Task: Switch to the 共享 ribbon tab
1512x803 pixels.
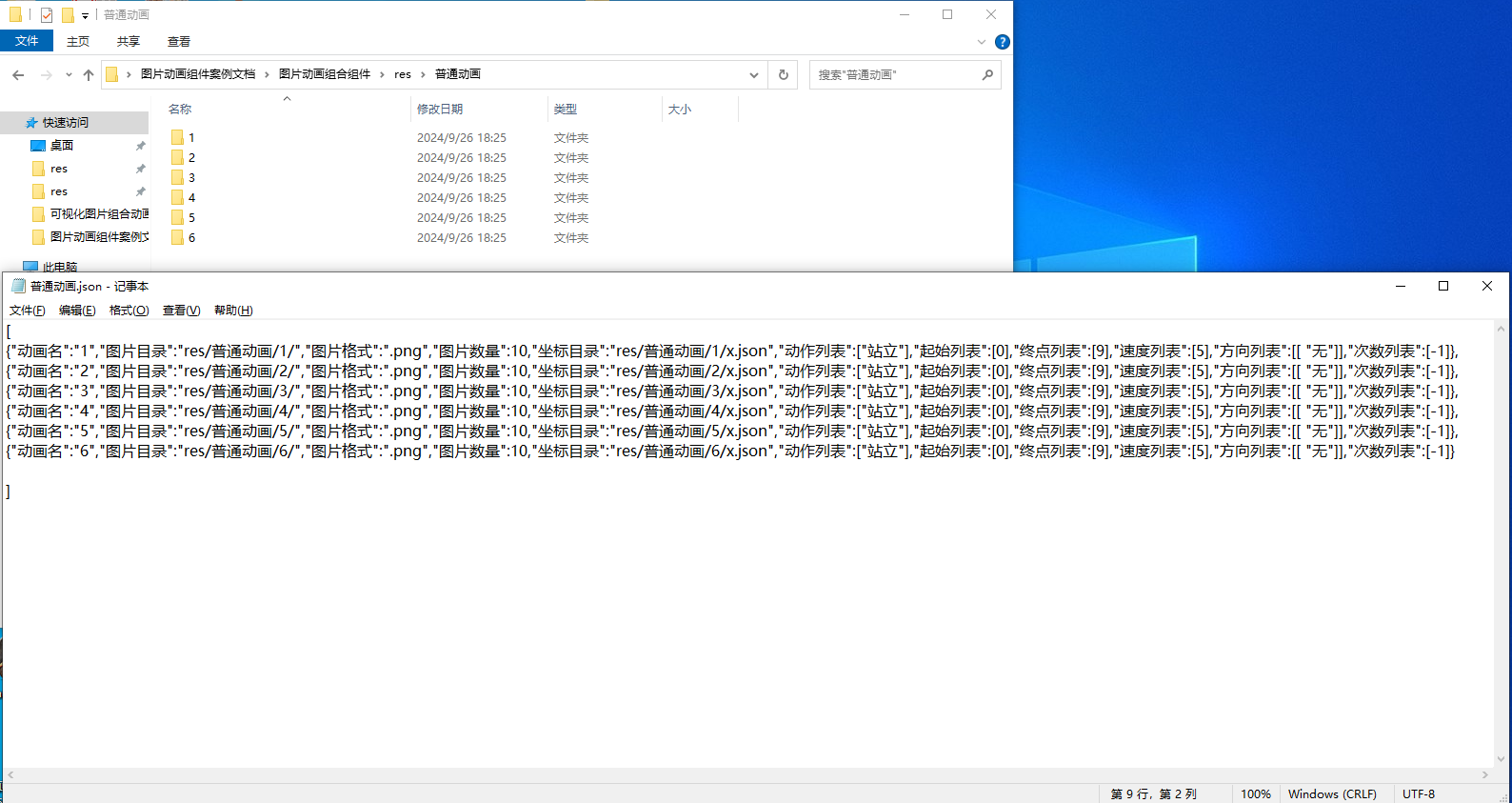Action: (129, 42)
